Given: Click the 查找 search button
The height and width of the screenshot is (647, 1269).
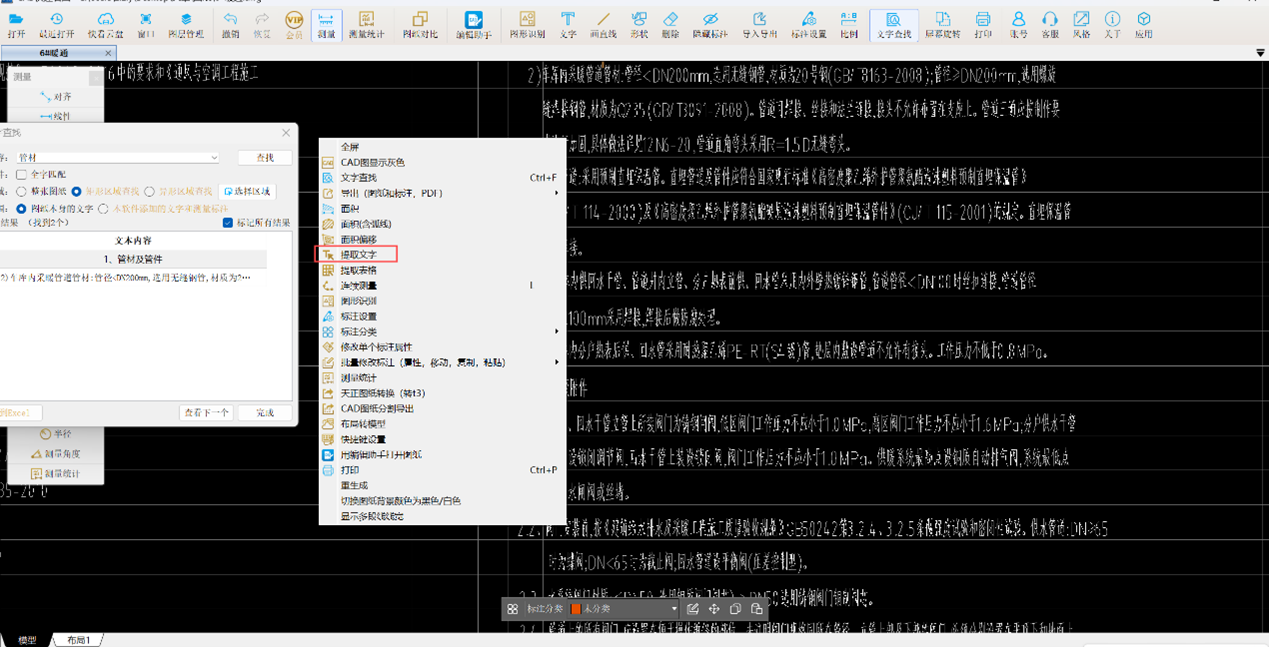Looking at the screenshot, I should click(265, 158).
